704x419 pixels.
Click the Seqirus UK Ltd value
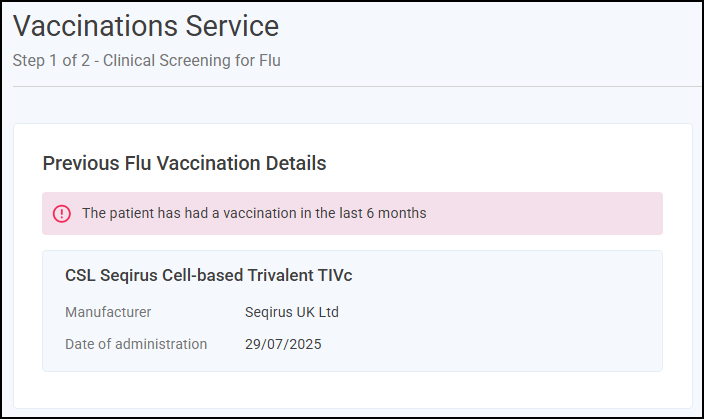[292, 312]
